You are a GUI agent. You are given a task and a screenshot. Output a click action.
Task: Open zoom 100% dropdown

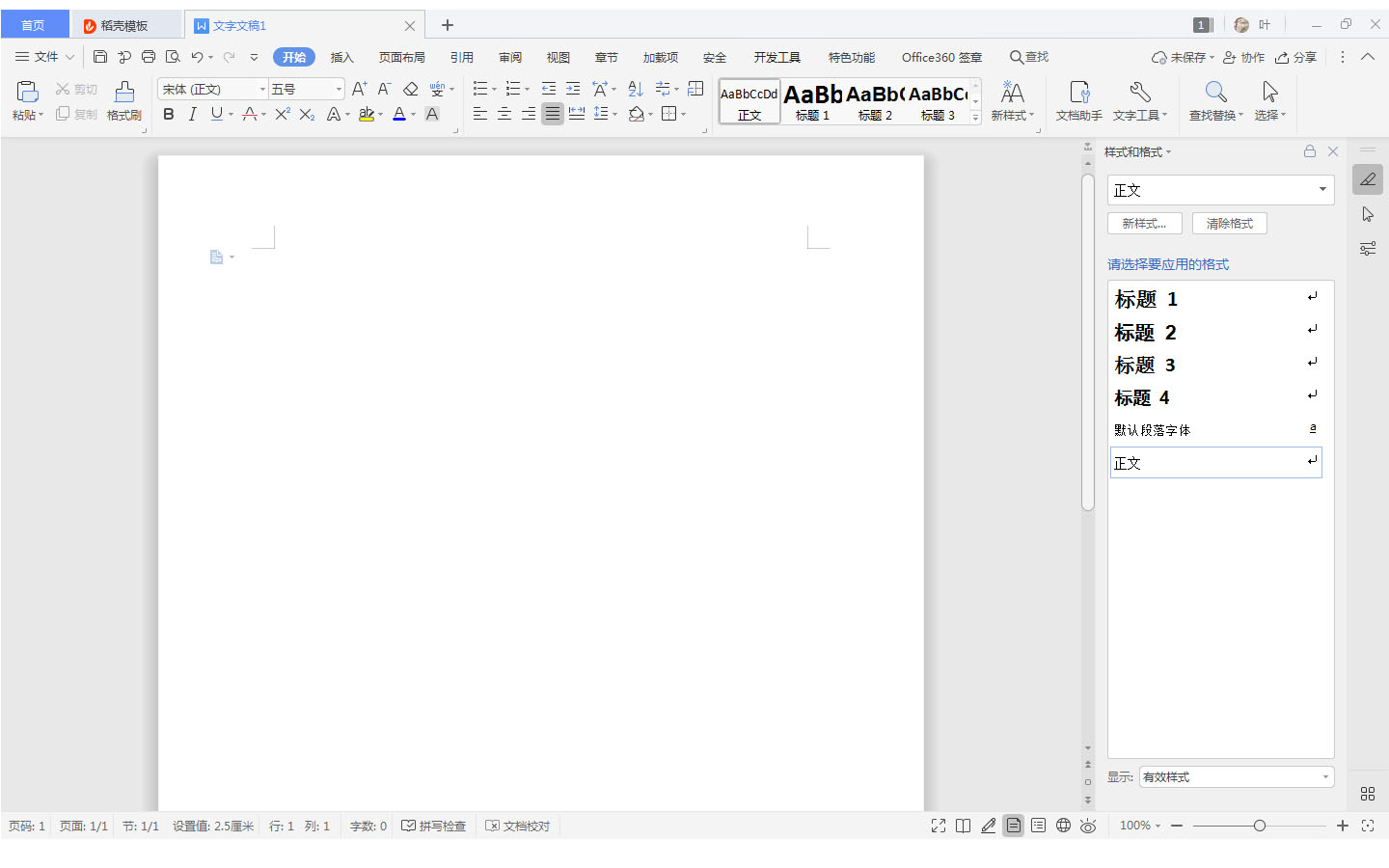click(x=1140, y=826)
